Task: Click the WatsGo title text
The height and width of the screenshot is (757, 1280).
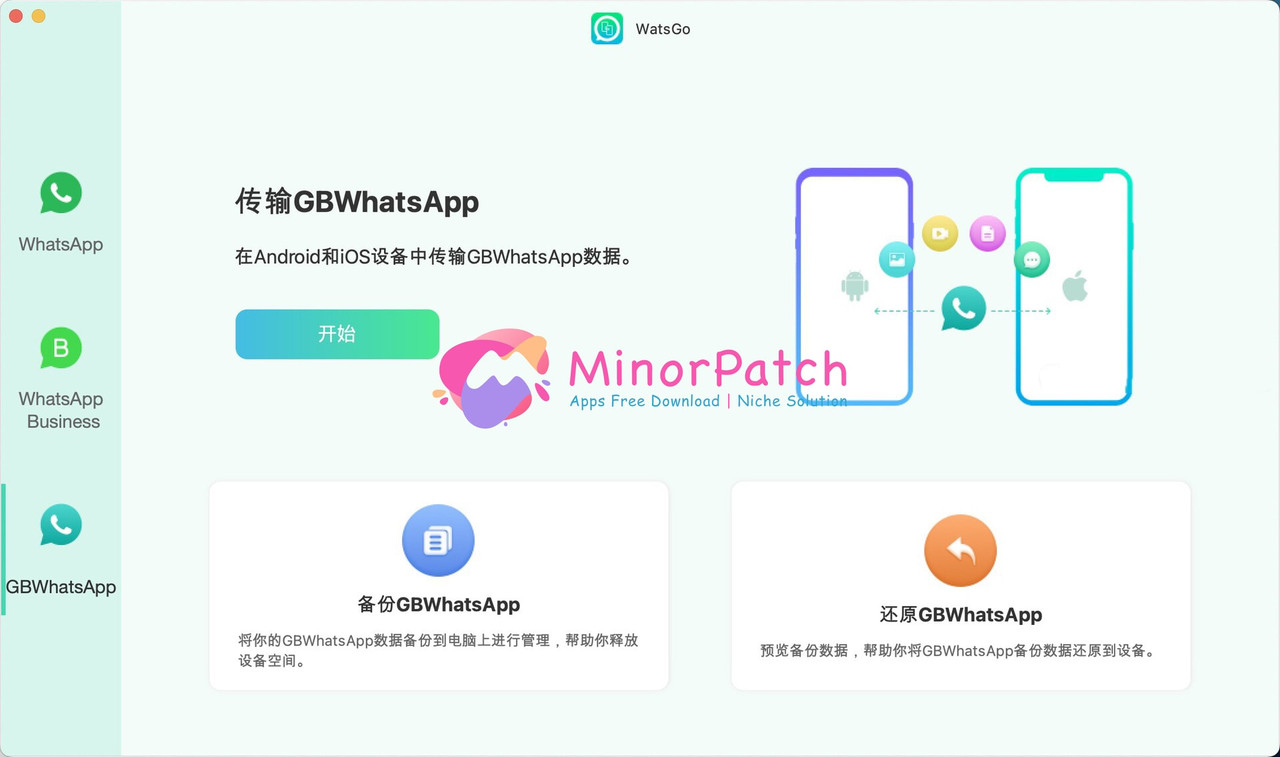Action: click(663, 29)
